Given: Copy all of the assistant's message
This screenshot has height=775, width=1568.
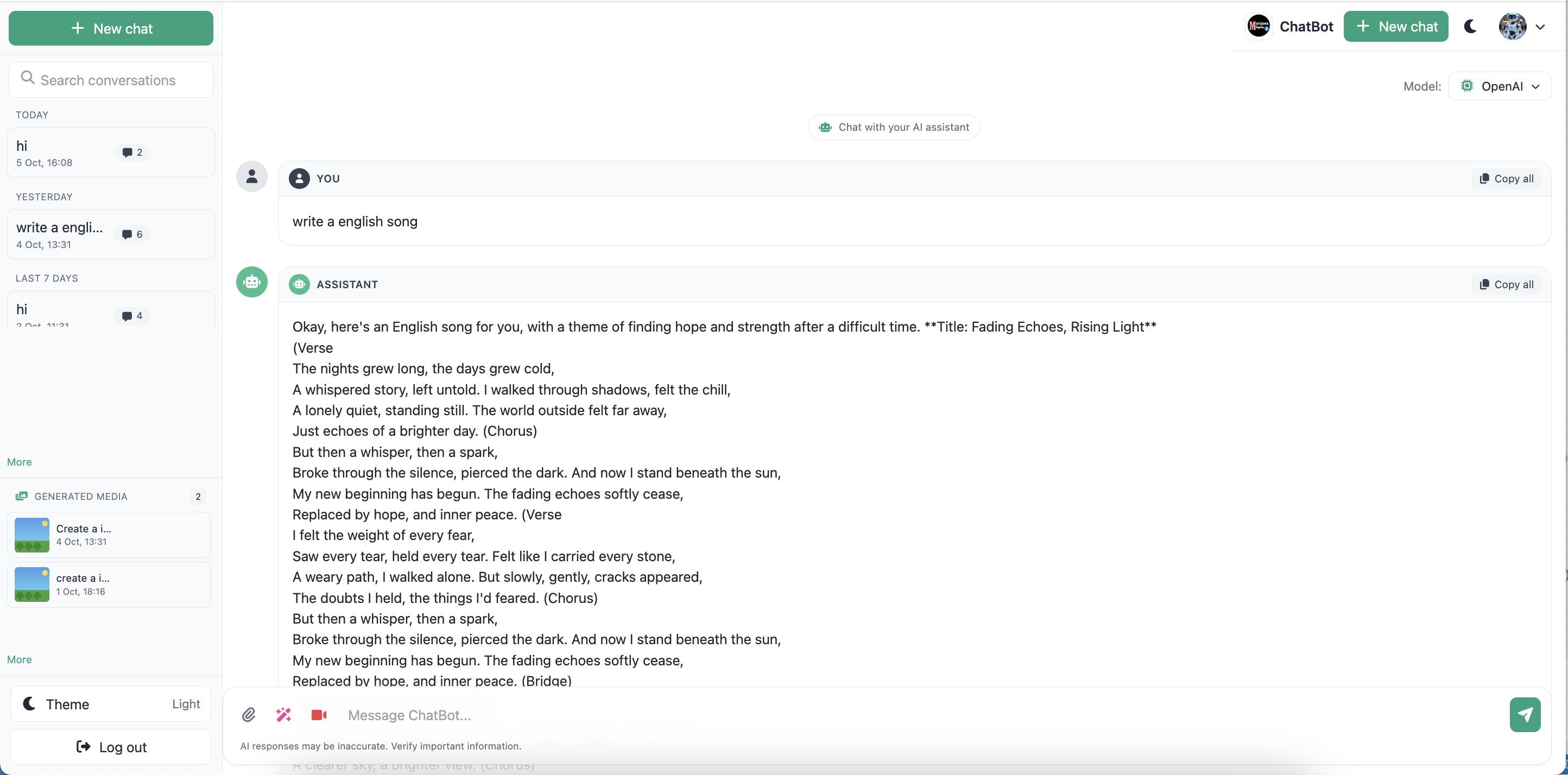Looking at the screenshot, I should (x=1506, y=285).
